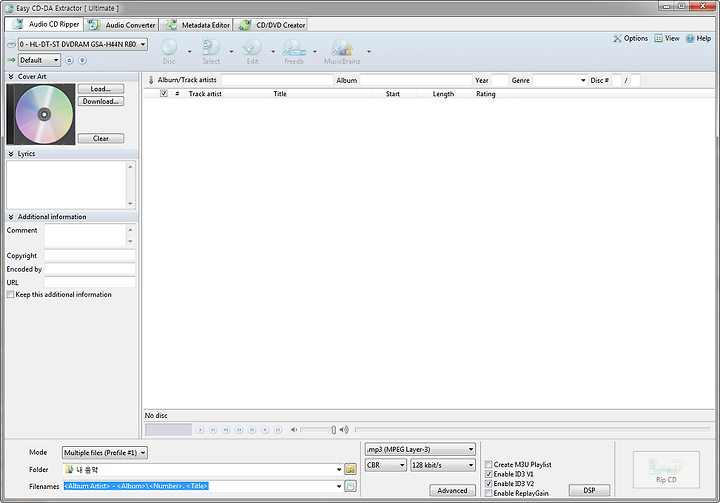
Task: Click the Clear cover art button
Action: (101, 138)
